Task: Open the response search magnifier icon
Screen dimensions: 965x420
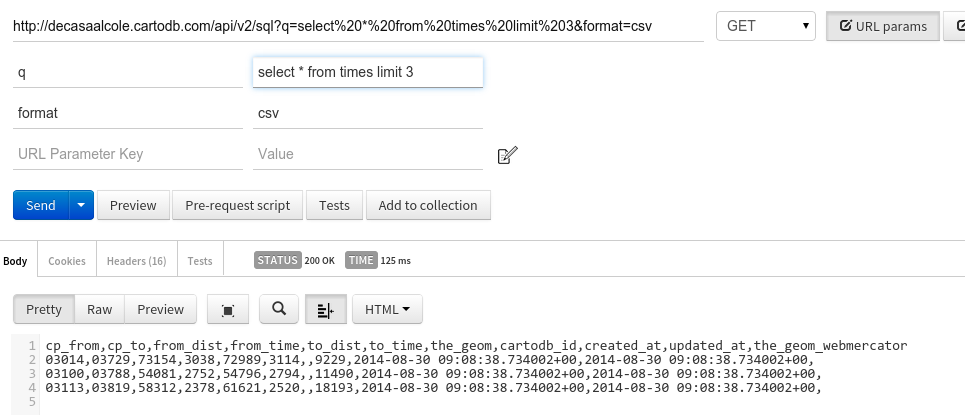Action: point(279,309)
